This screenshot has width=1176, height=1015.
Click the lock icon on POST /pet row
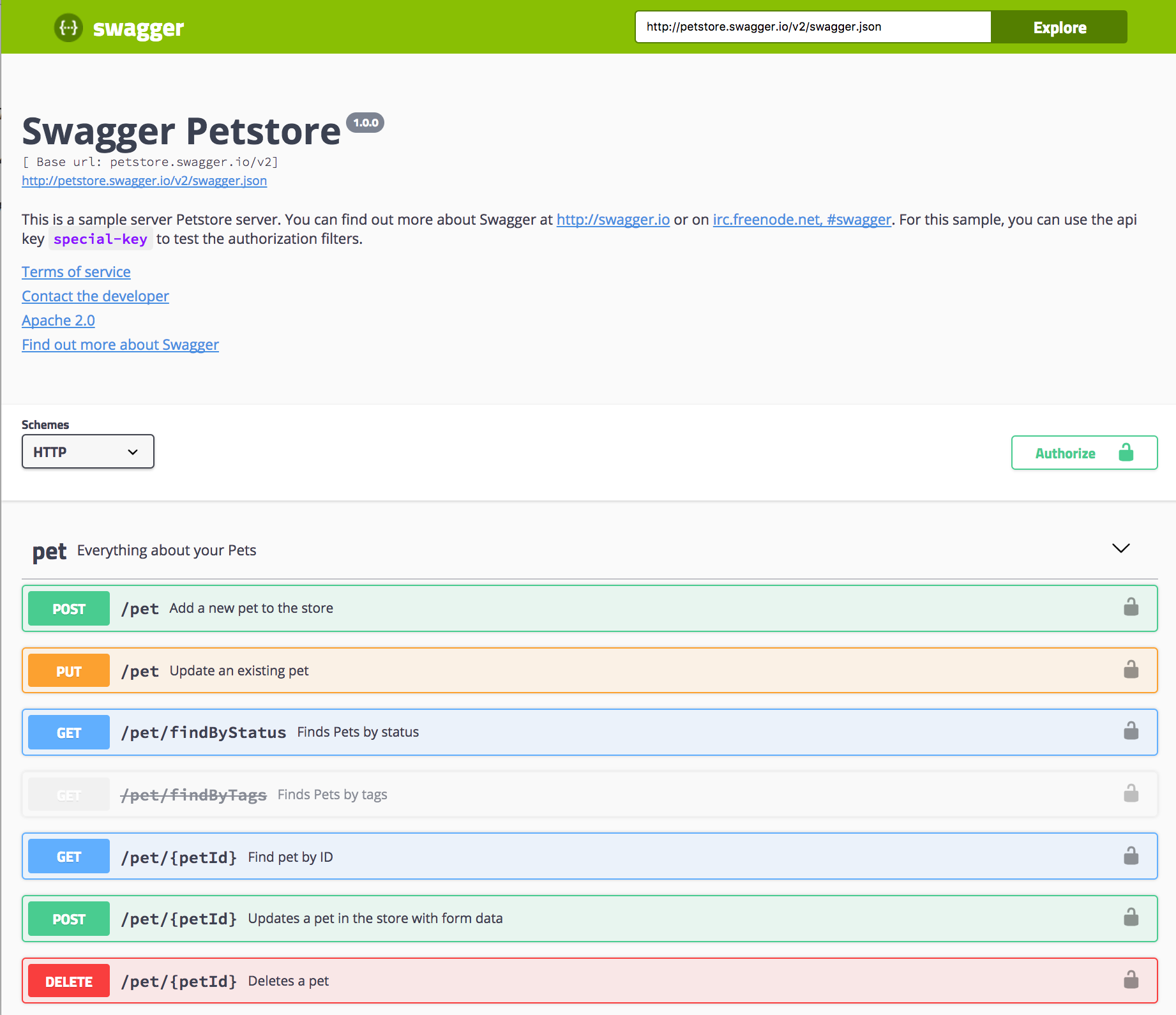click(x=1131, y=606)
